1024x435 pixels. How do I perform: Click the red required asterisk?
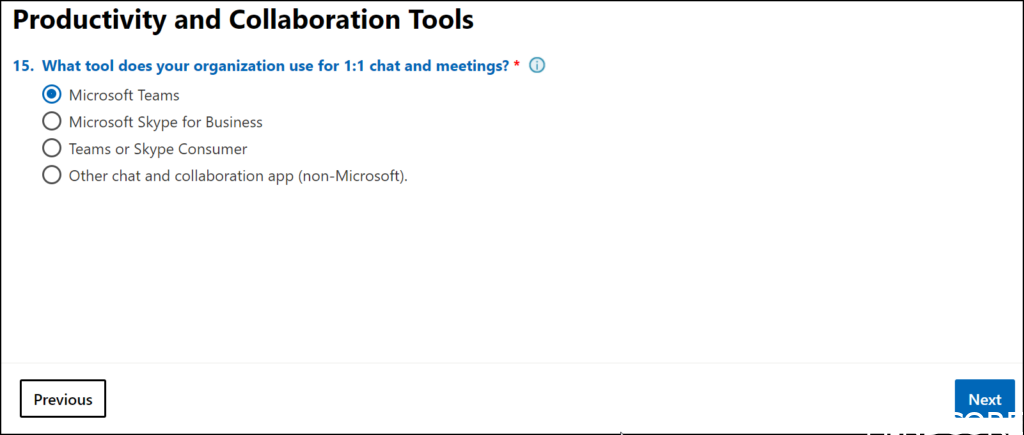pos(517,66)
